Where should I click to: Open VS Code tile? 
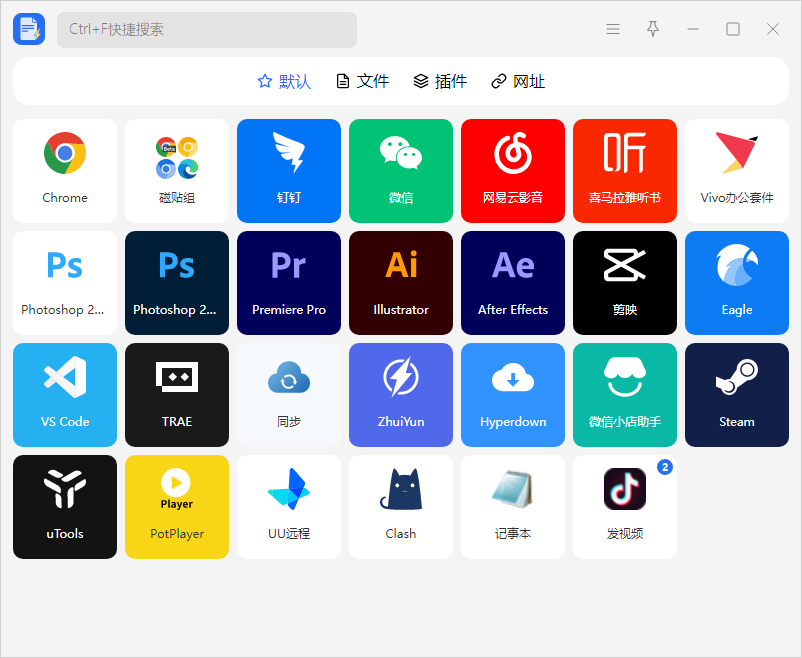(x=65, y=395)
